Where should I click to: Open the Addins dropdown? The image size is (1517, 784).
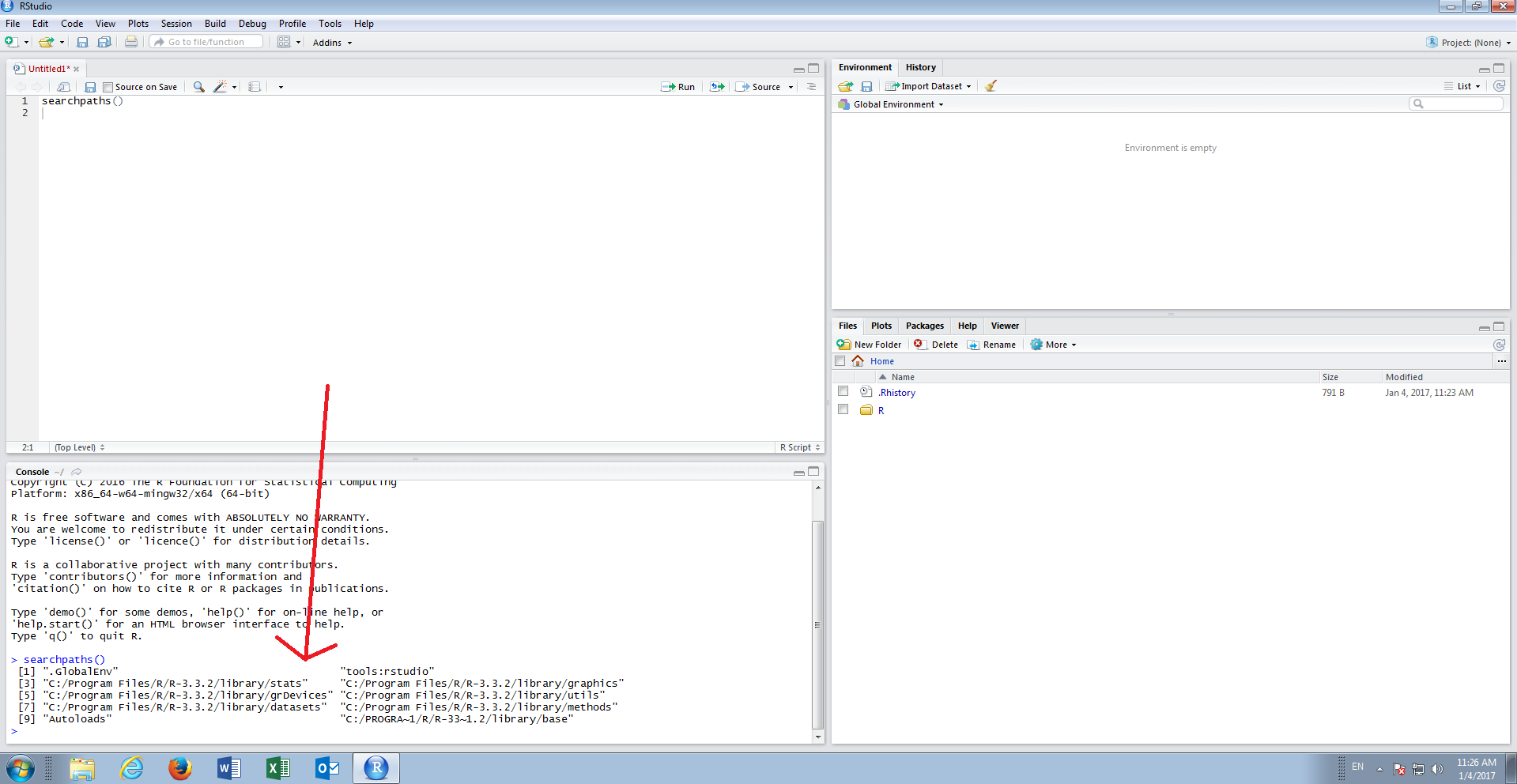click(332, 43)
